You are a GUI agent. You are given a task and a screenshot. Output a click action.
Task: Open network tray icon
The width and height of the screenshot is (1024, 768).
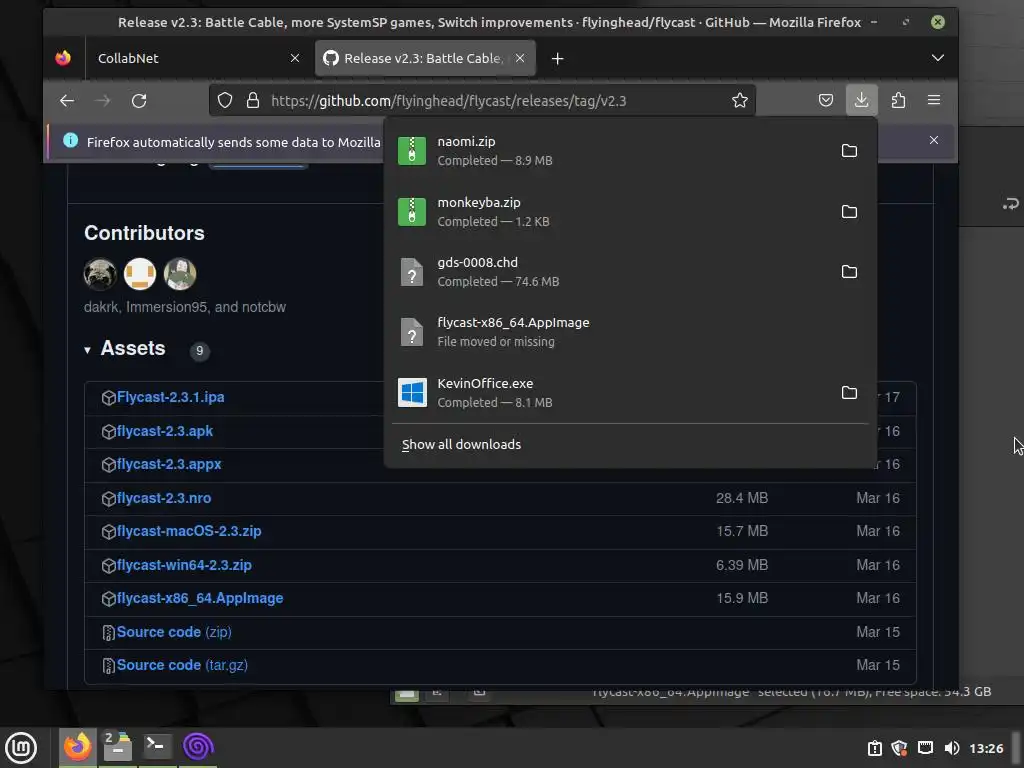click(x=925, y=748)
